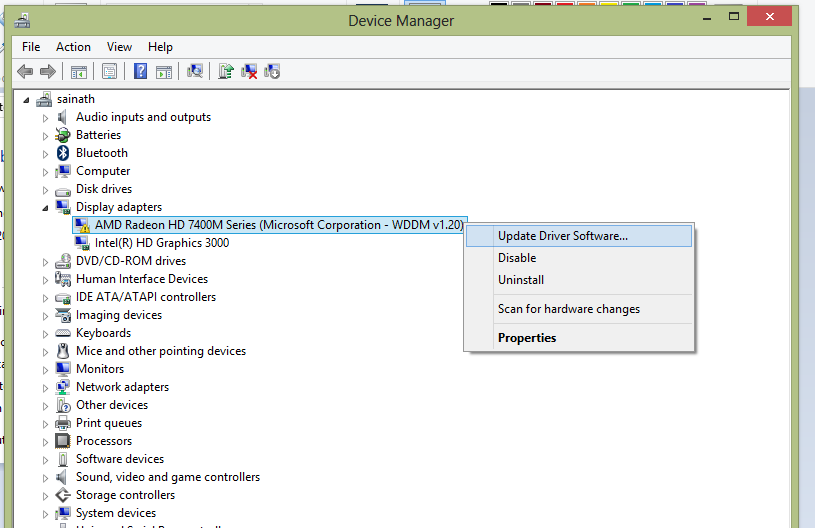
Task: Open the View menu
Action: [120, 47]
